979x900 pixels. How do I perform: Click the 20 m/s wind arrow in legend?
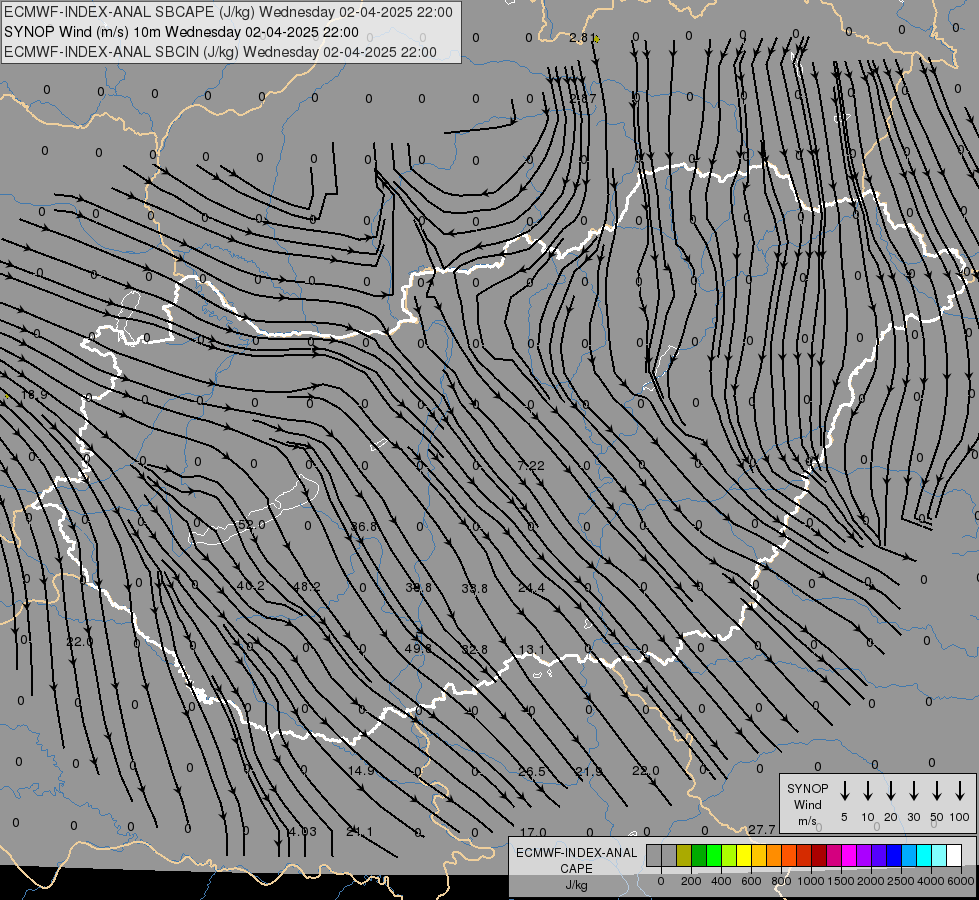pyautogui.click(x=891, y=791)
